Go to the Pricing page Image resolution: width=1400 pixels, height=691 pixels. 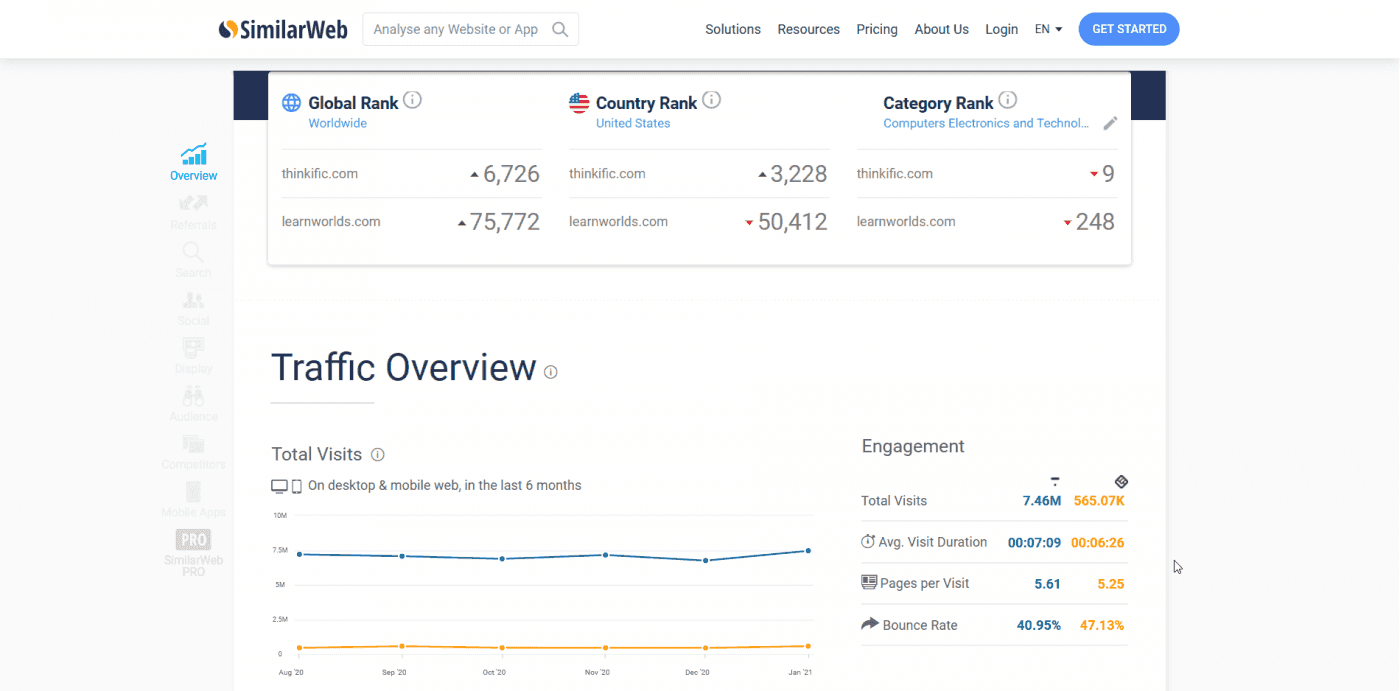pos(877,29)
